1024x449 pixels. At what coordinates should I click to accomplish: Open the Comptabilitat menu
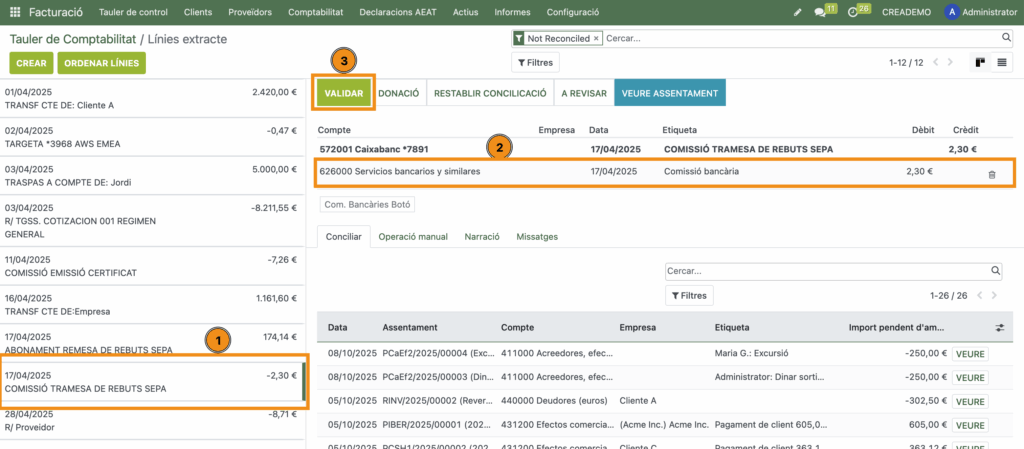(315, 12)
